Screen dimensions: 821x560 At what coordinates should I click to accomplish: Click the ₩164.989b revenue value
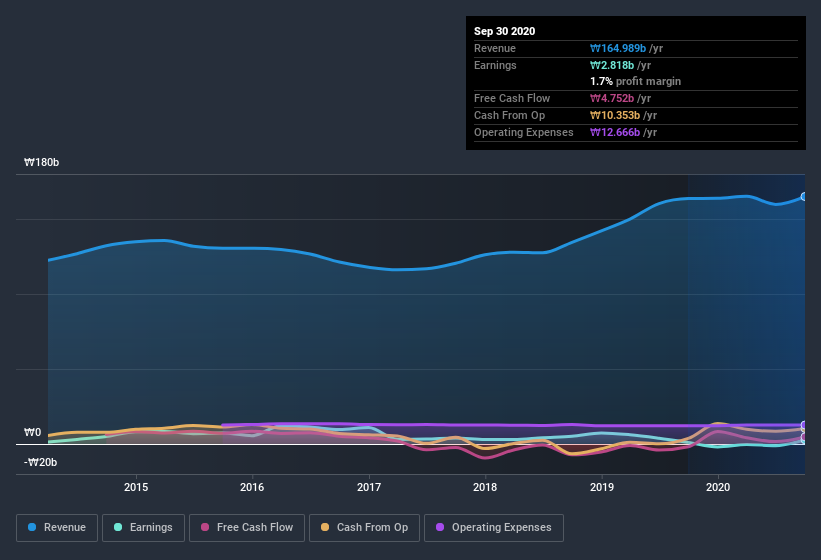pyautogui.click(x=618, y=48)
